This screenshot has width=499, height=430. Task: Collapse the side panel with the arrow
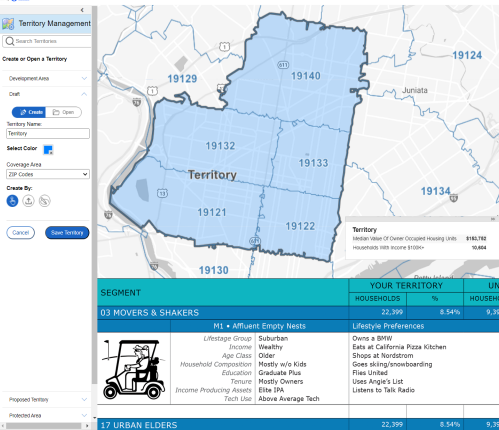coord(82,10)
